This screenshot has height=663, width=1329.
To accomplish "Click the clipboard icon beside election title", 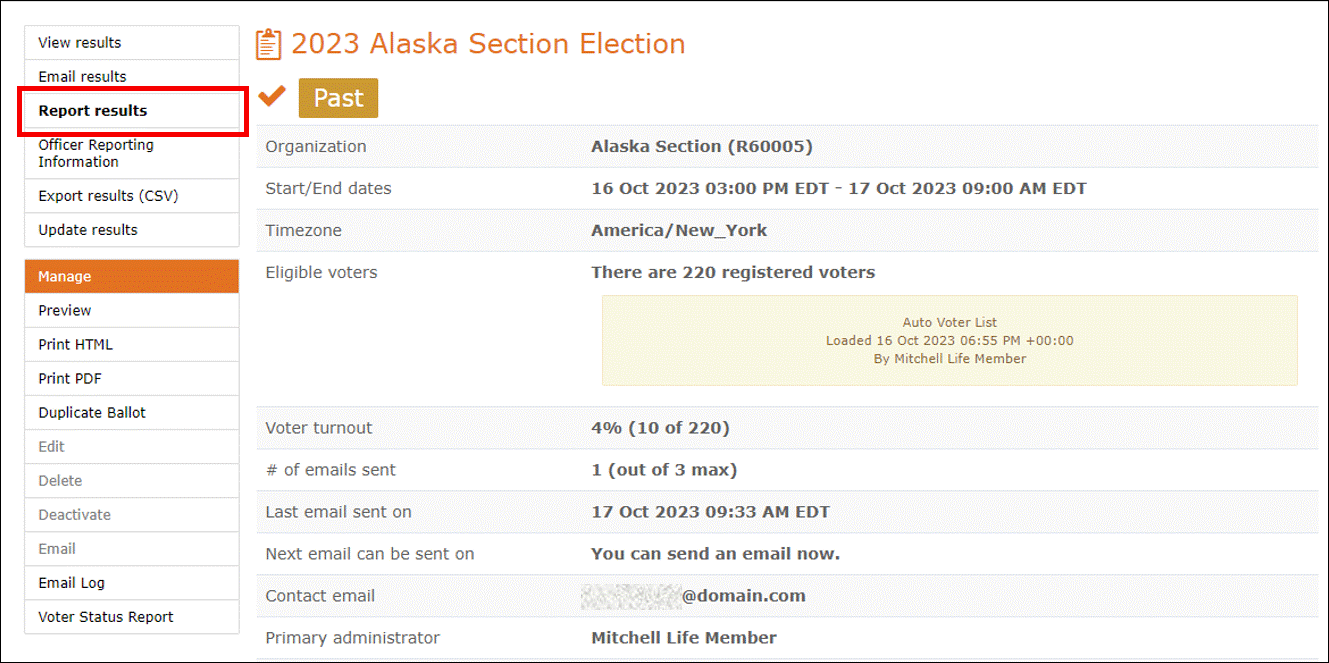I will click(268, 45).
